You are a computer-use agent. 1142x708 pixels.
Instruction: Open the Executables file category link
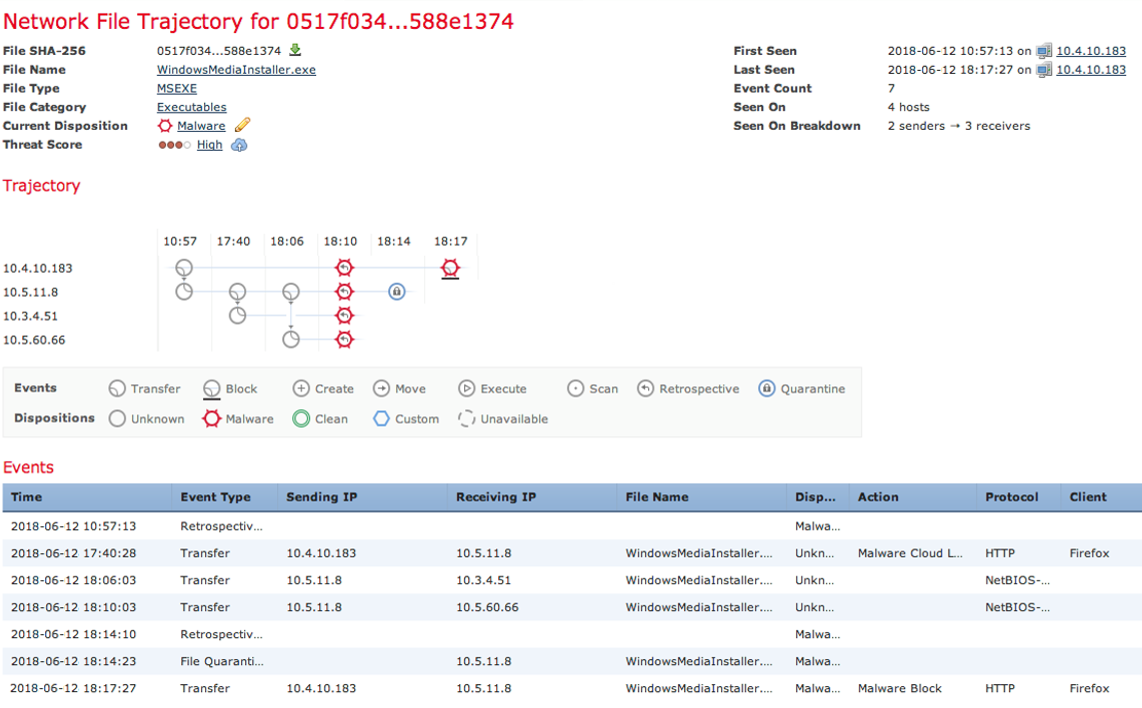pyautogui.click(x=191, y=107)
